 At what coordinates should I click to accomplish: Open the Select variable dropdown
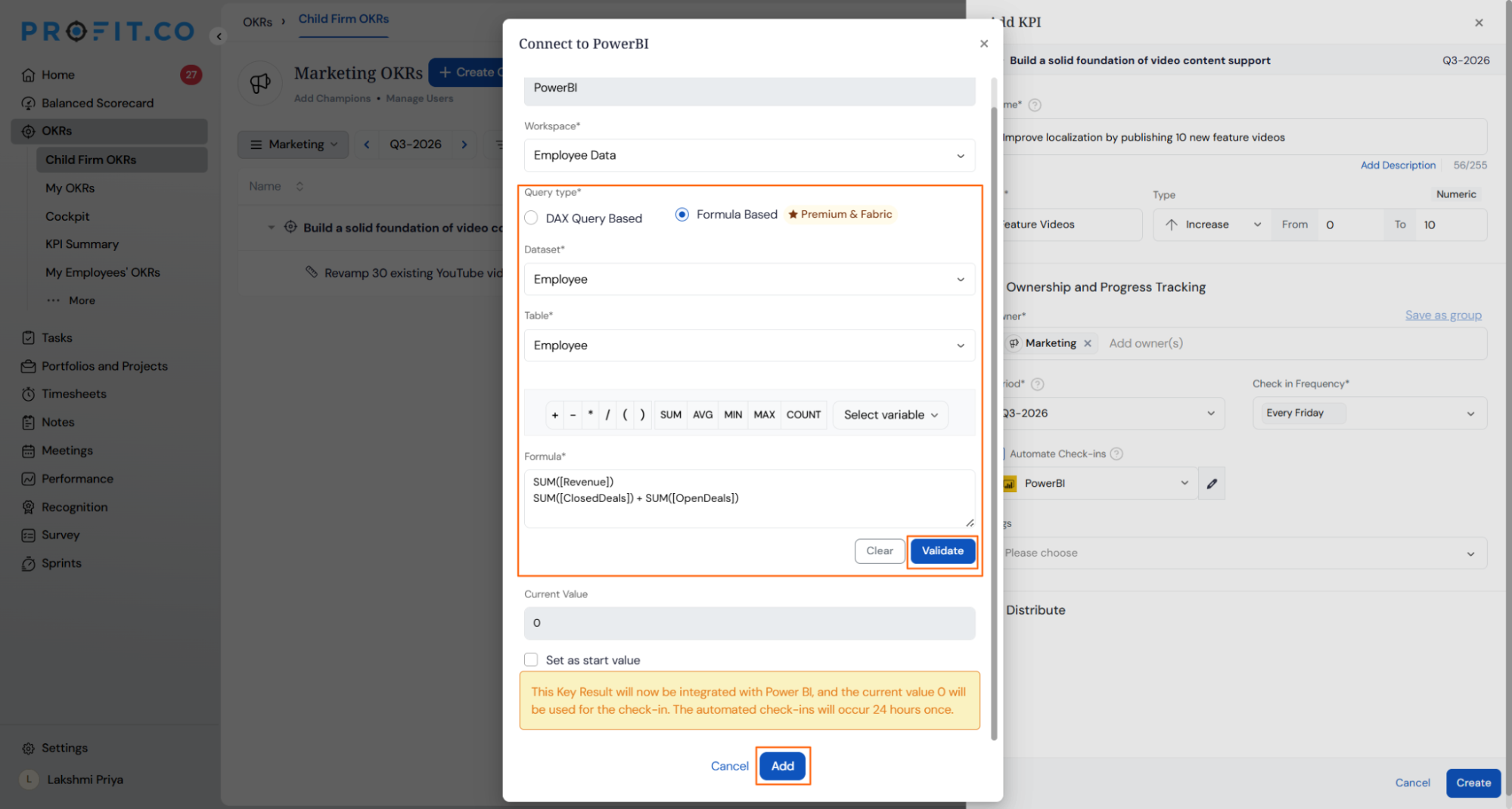pyautogui.click(x=890, y=415)
